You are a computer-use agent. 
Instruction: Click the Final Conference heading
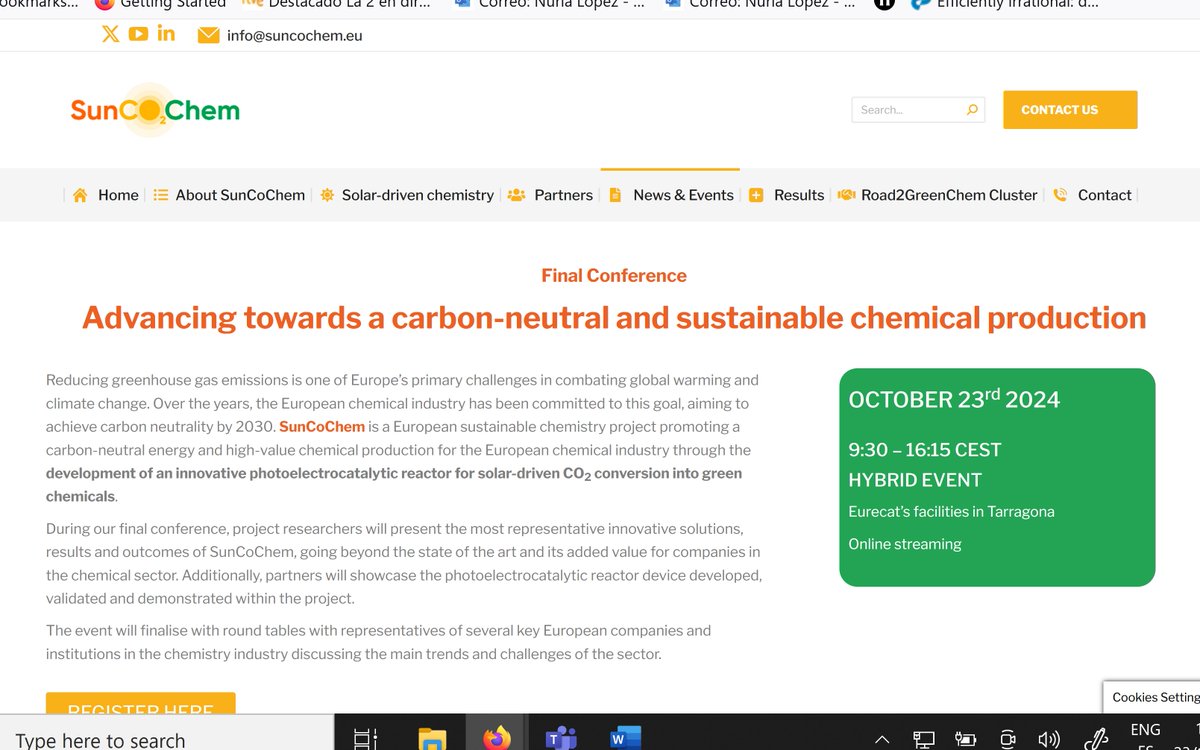[x=614, y=276]
